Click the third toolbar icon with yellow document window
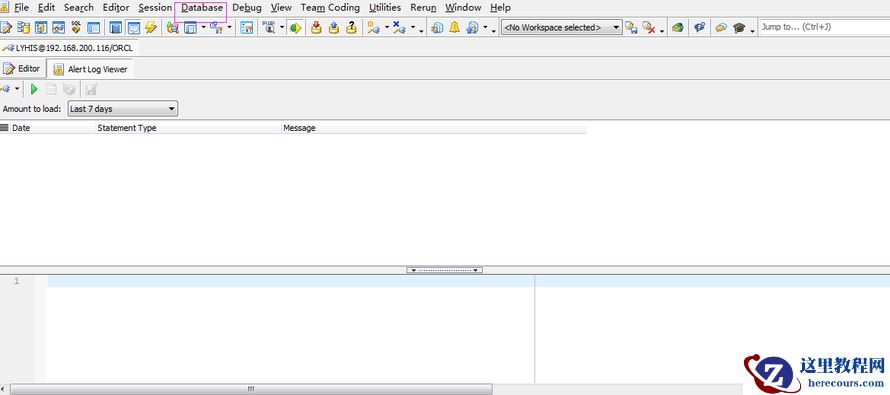This screenshot has height=395, width=890. 41,27
